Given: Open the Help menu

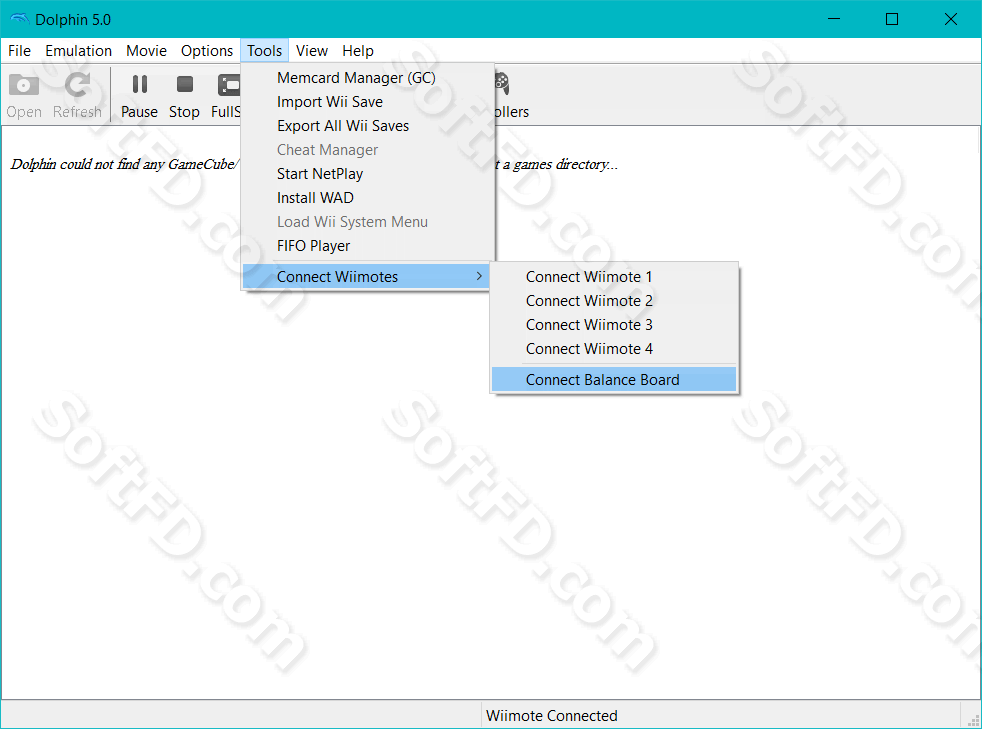Looking at the screenshot, I should click(x=358, y=51).
